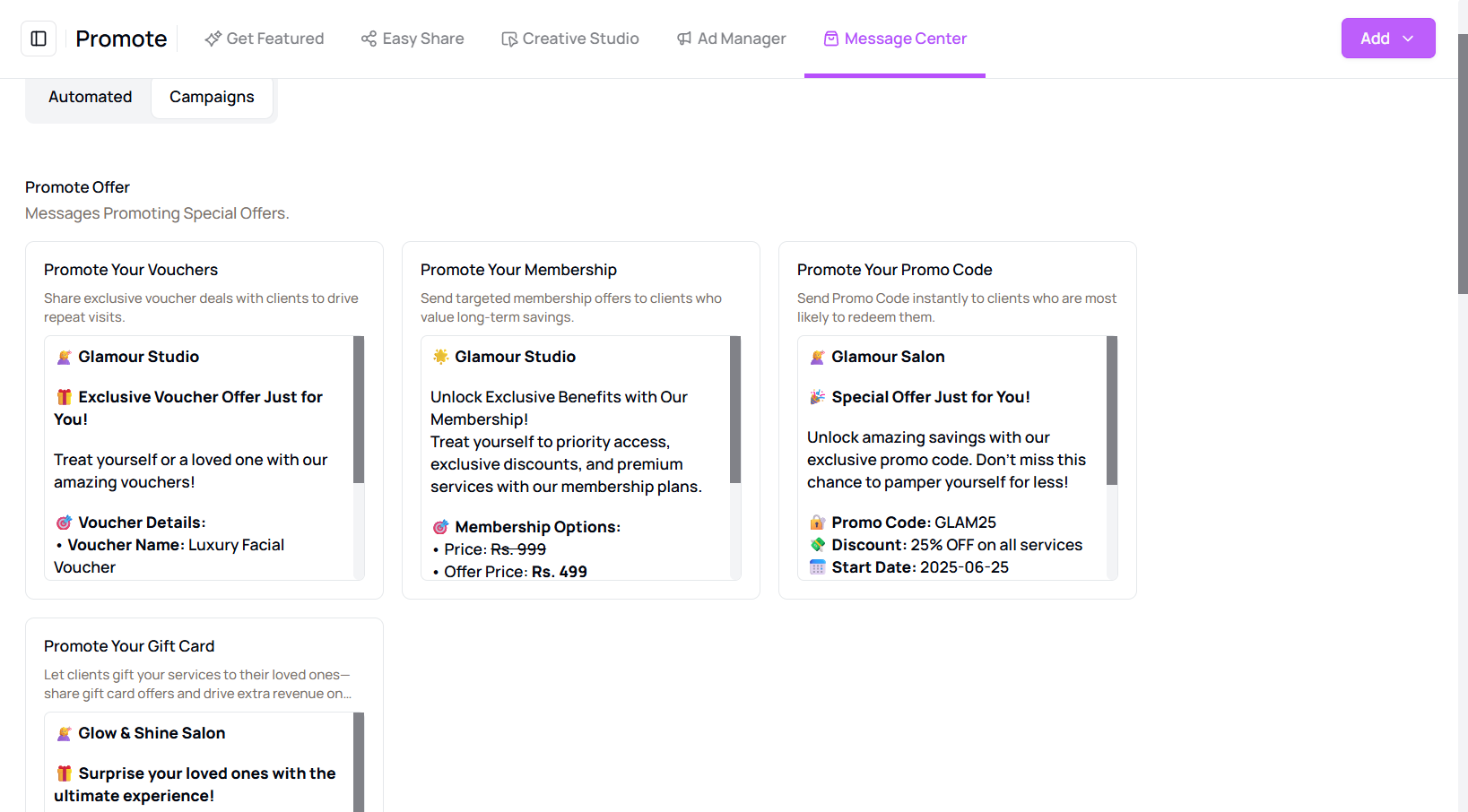Open the Add dropdown chevron
This screenshot has height=812, width=1468.
point(1408,39)
